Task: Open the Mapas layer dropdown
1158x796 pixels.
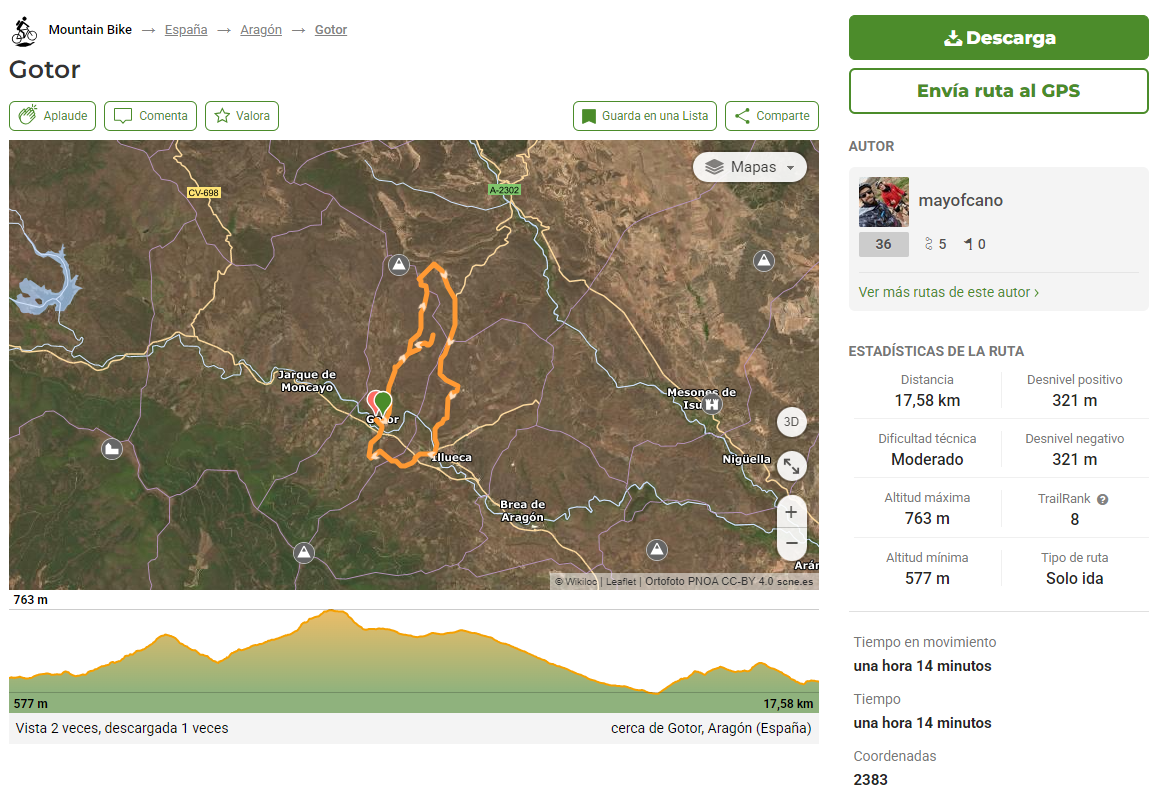Action: tap(750, 167)
